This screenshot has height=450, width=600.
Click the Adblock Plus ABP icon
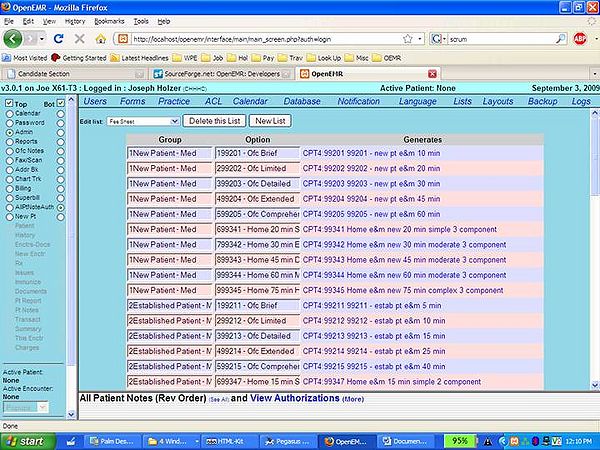(579, 39)
